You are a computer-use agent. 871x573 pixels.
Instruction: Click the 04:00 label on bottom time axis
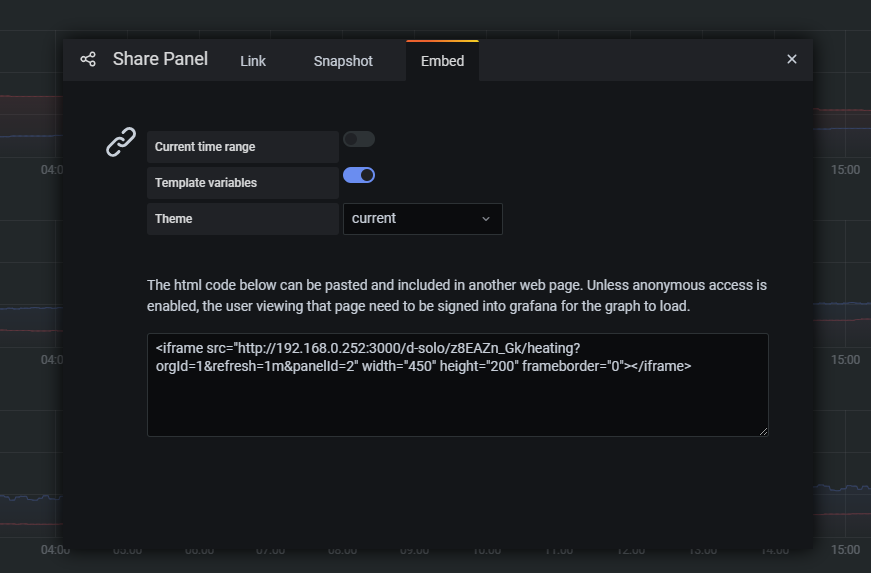(x=55, y=550)
